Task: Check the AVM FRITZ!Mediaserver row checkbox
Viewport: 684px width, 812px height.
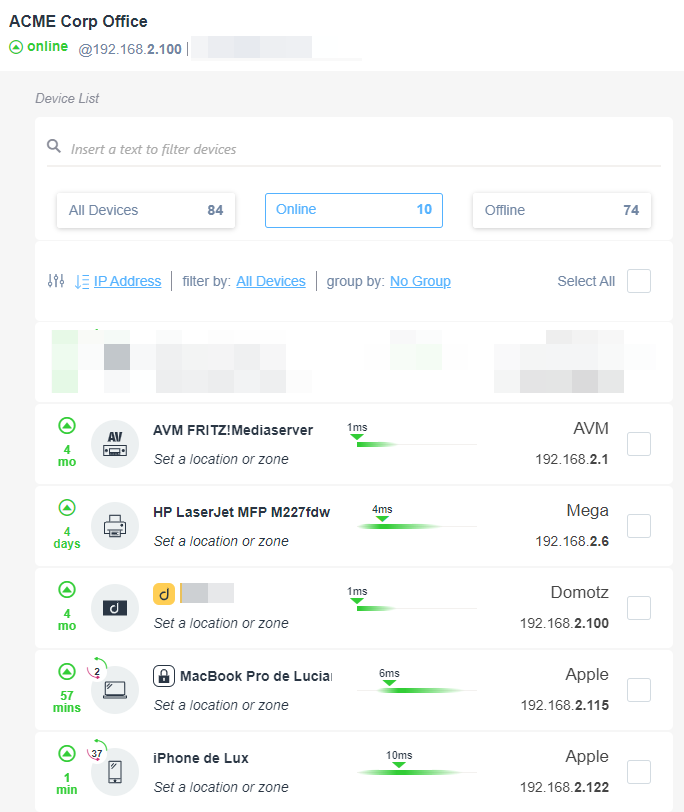Action: [x=638, y=444]
